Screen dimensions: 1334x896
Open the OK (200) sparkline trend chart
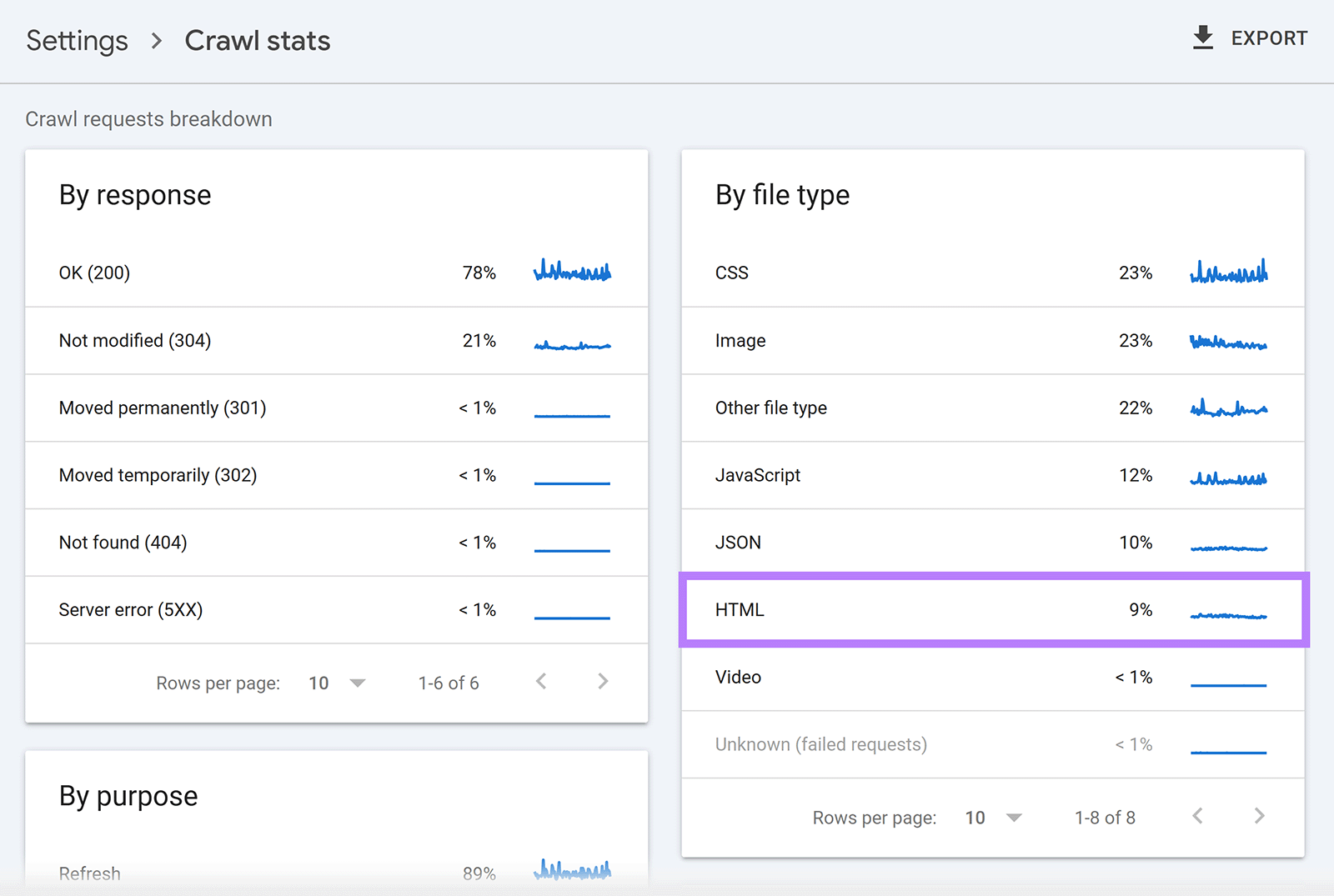tap(572, 271)
